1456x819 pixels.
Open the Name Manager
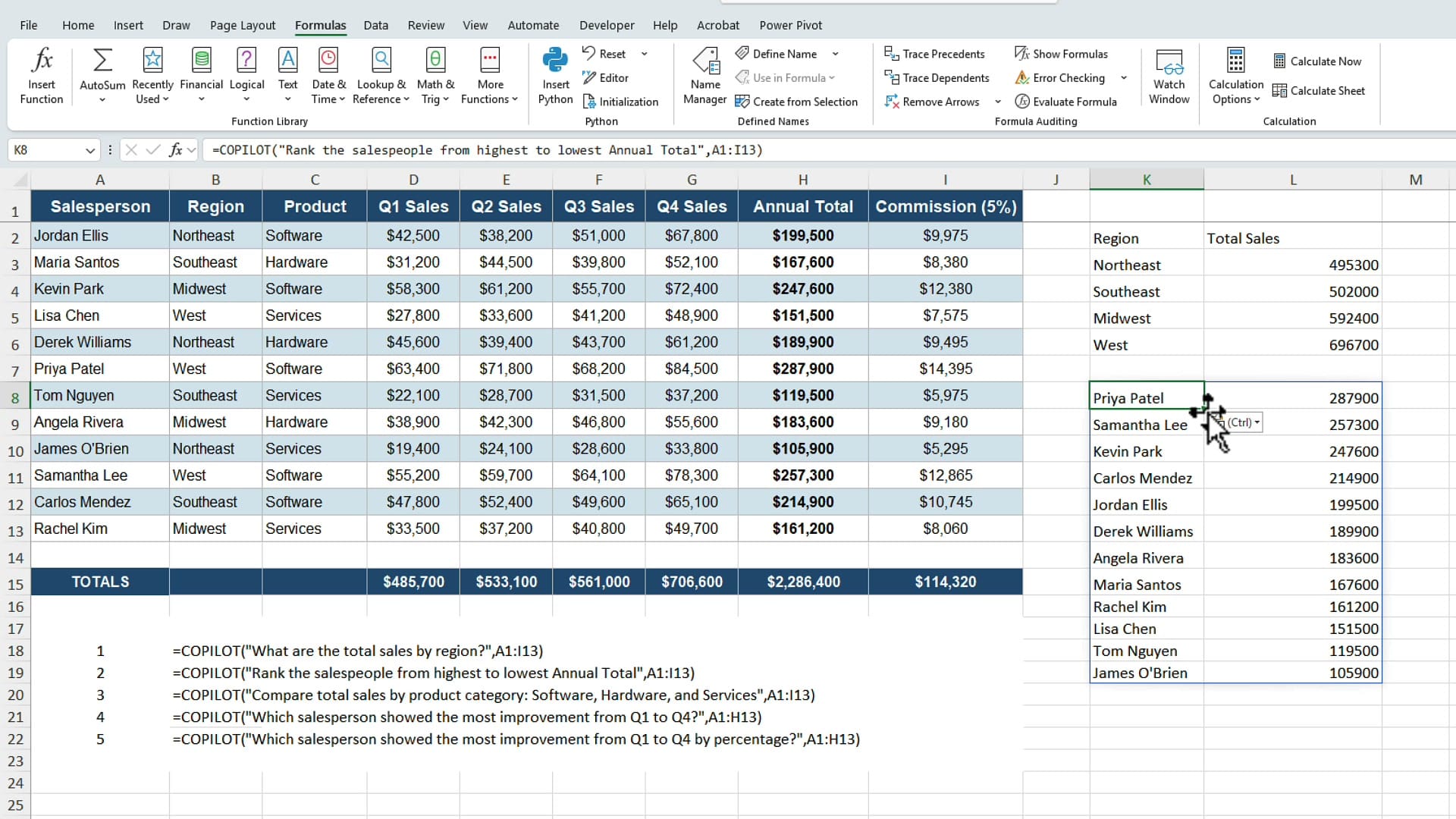[x=705, y=76]
